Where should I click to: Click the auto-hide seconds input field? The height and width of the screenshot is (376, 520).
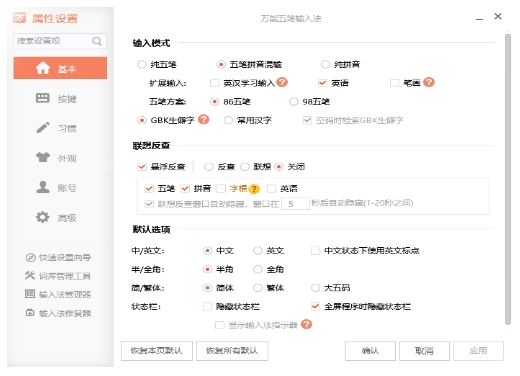tap(295, 203)
